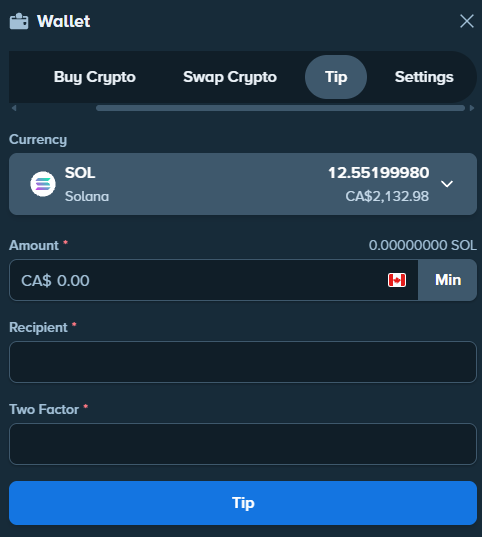Switch to the Buy Crypto tab
482x537 pixels.
point(95,77)
